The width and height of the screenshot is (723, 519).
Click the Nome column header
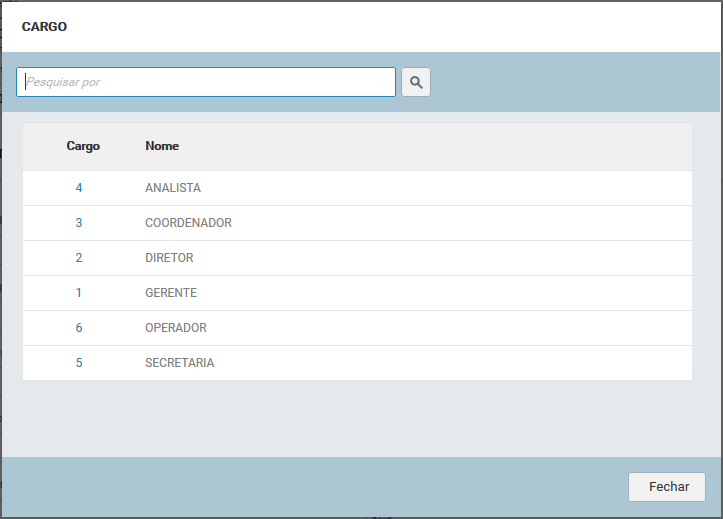[162, 146]
